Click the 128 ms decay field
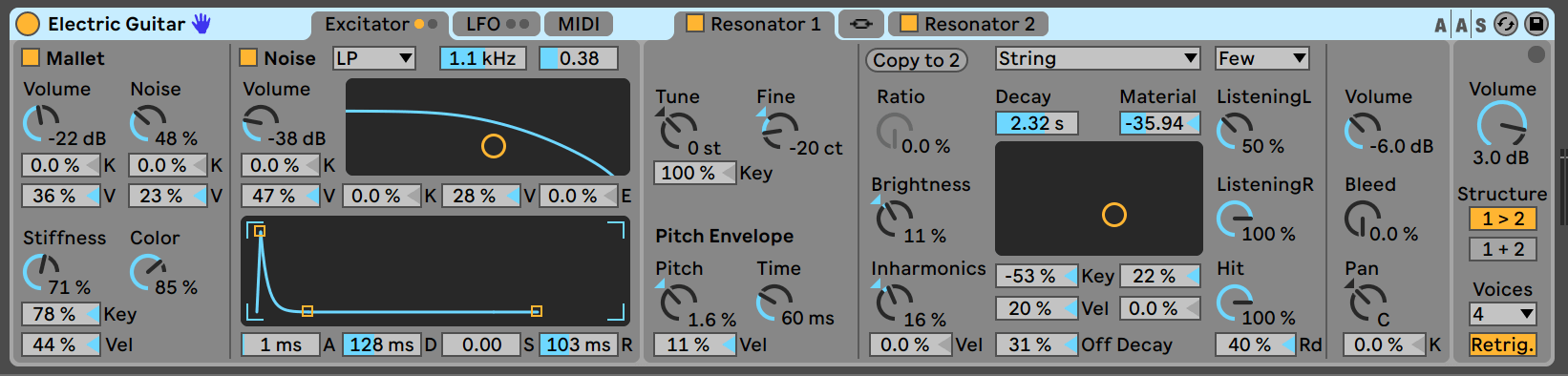Image resolution: width=1568 pixels, height=376 pixels. pos(382,345)
